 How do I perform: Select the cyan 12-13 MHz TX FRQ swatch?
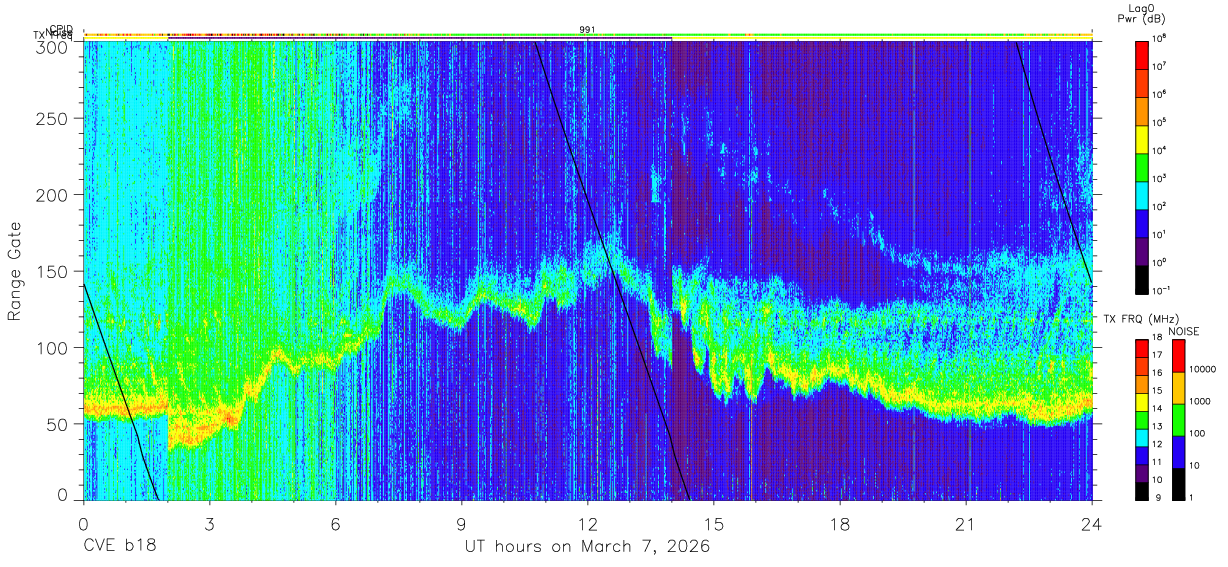pos(1142,437)
